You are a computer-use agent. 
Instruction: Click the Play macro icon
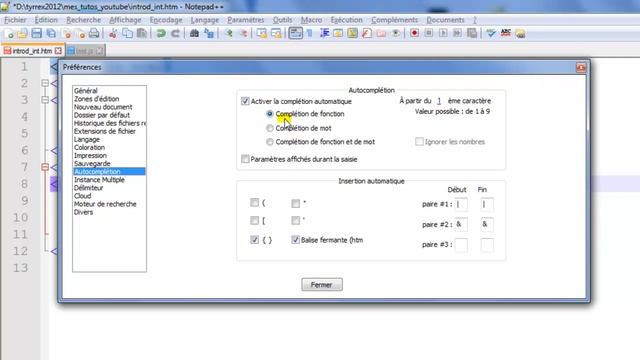tap(443, 33)
